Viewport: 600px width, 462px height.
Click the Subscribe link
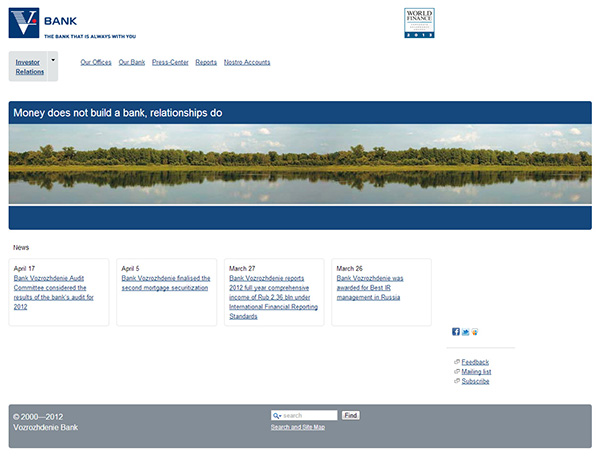click(x=475, y=381)
